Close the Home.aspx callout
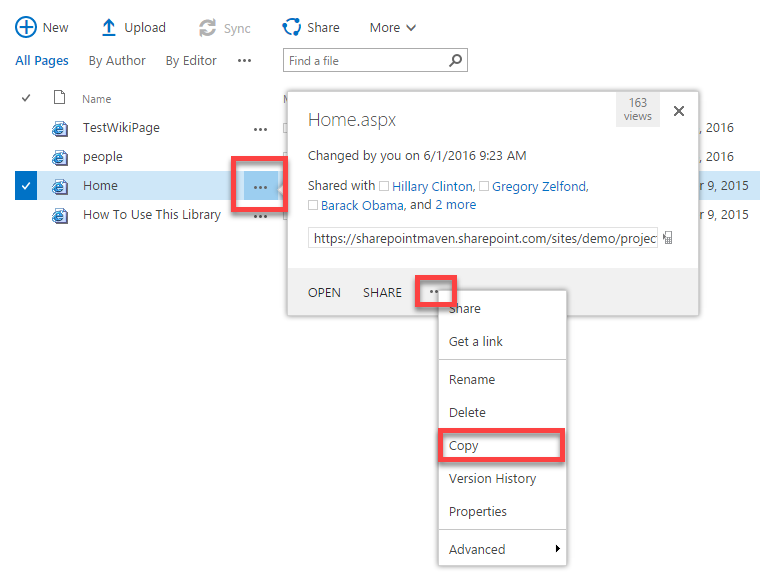The width and height of the screenshot is (770, 575). tap(679, 111)
